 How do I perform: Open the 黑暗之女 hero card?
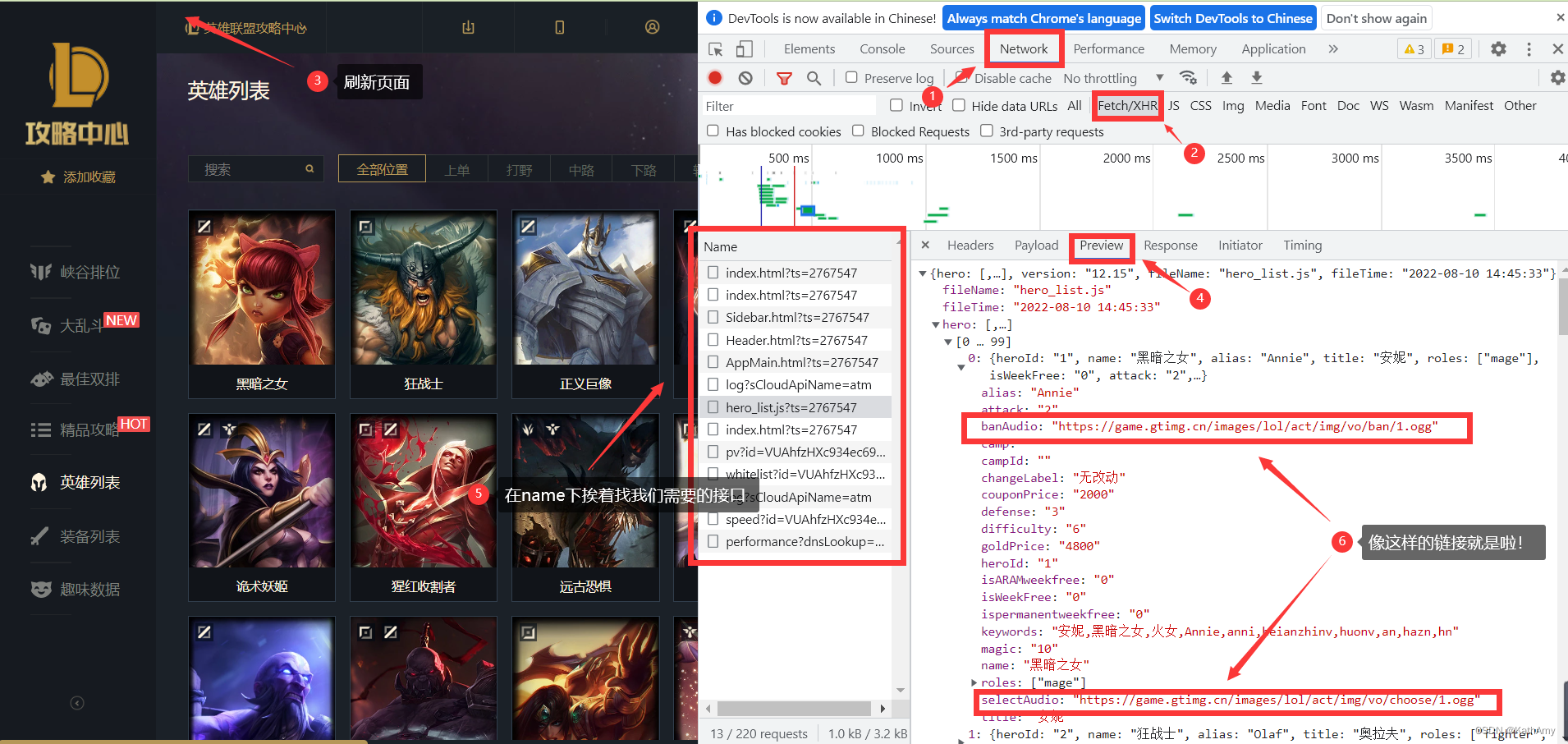coord(262,305)
